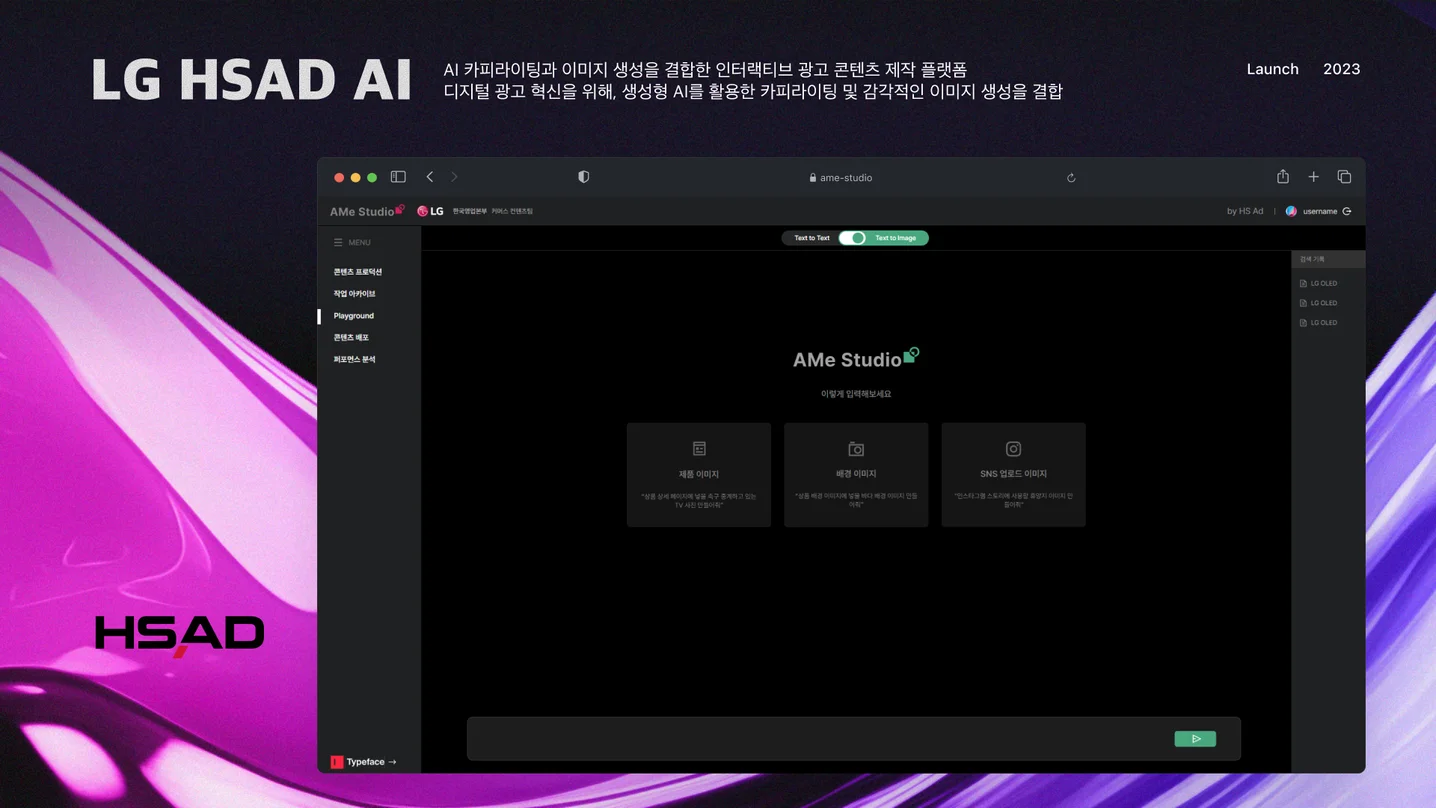Choose the SNS 업로드 이미지 prompt card

1013,475
